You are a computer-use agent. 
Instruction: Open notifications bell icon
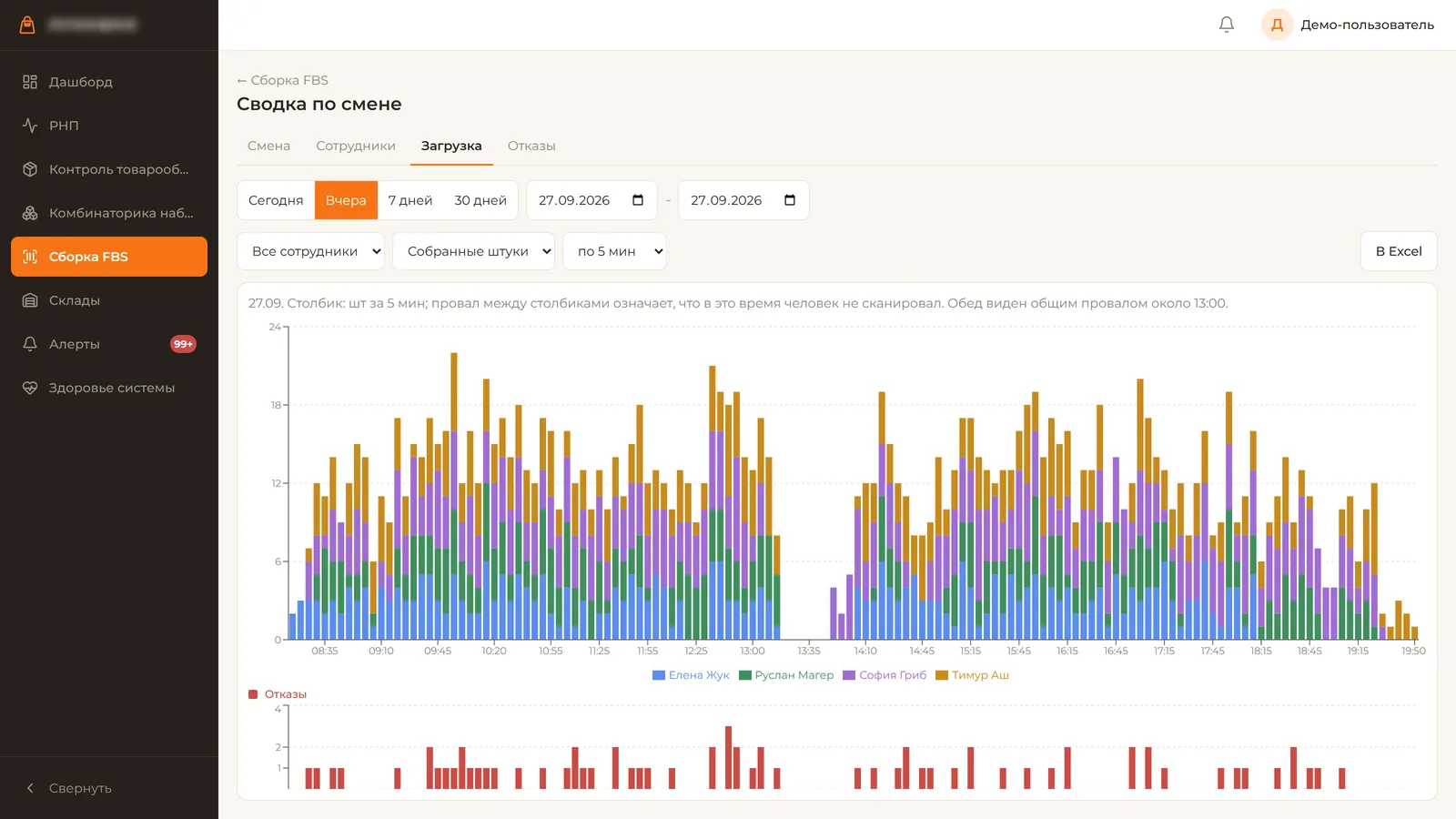pyautogui.click(x=1227, y=25)
